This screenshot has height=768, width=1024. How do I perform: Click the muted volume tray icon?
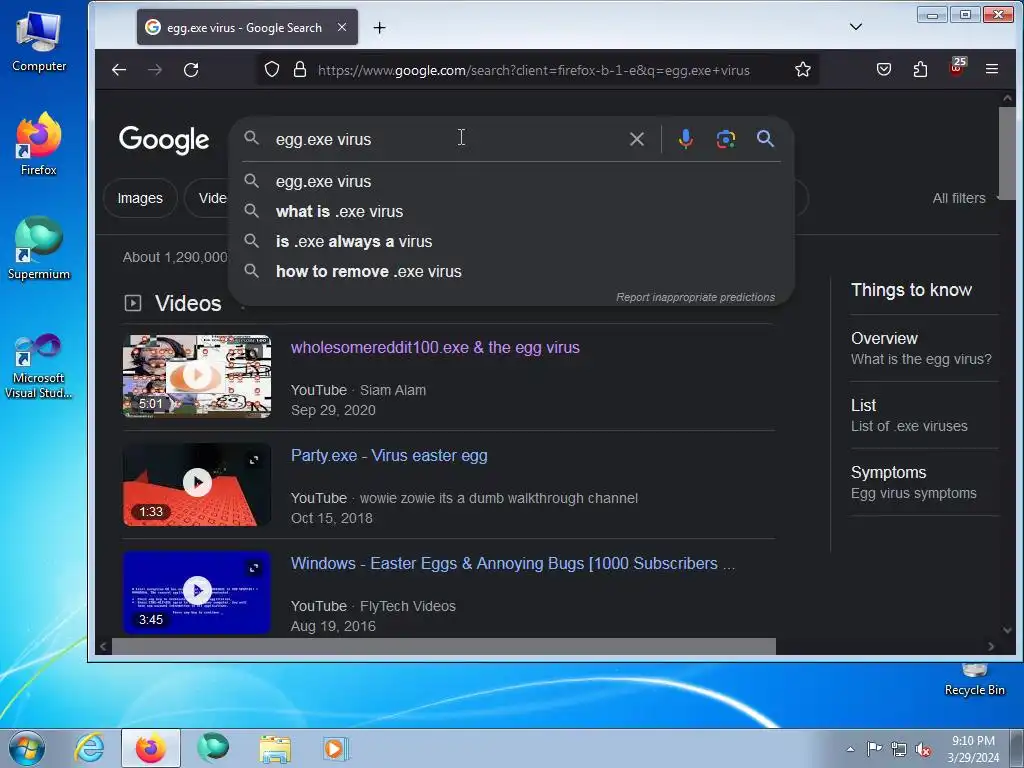(x=923, y=750)
